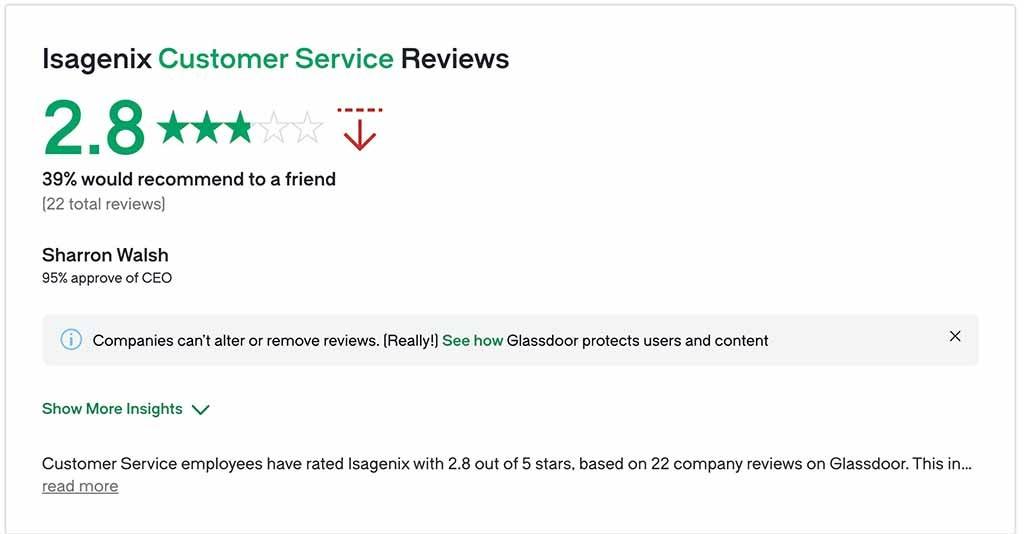
Task: Click the chevron next to Show More Insights
Action: pyautogui.click(x=200, y=410)
